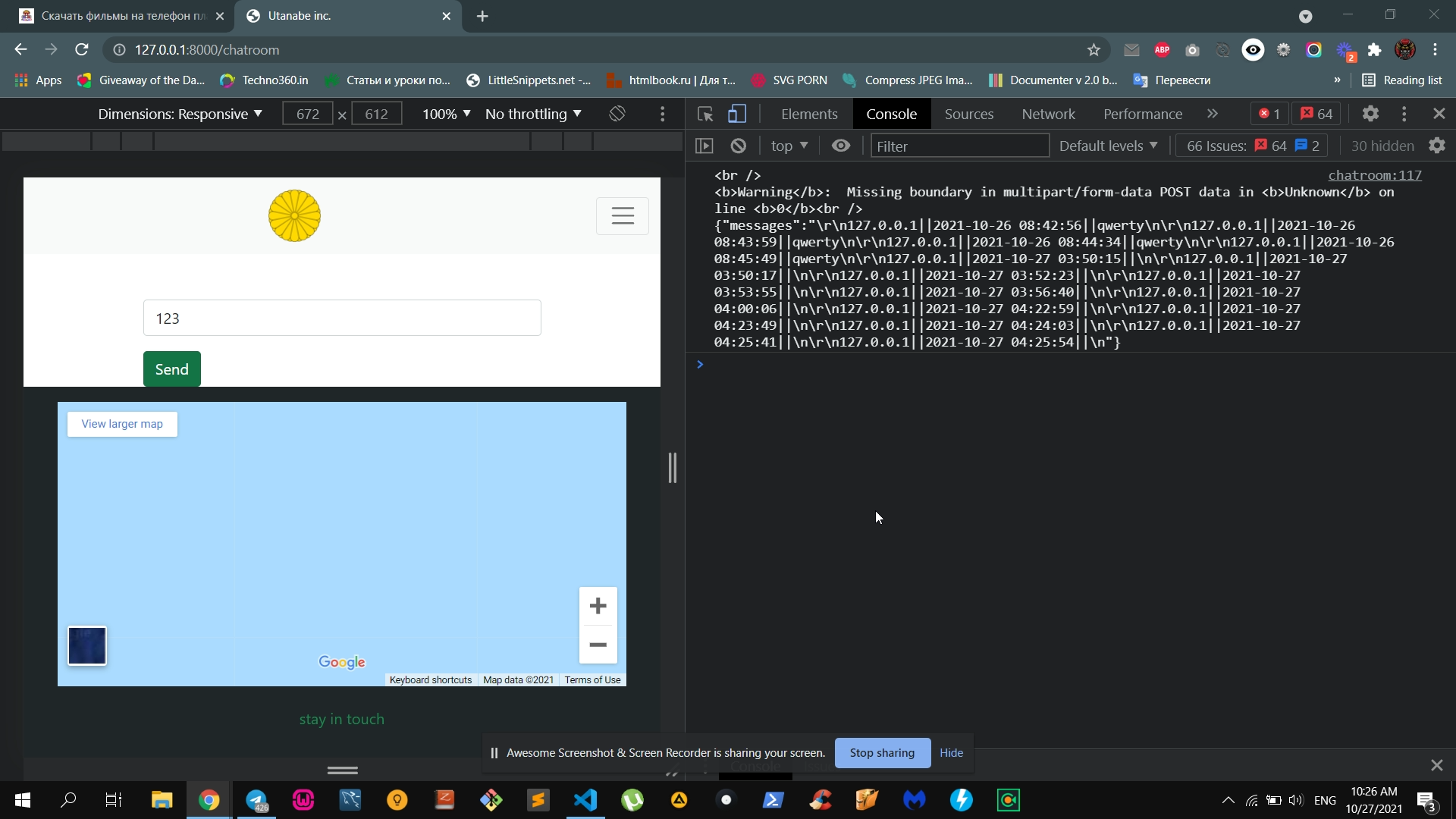Open DevTools customize menu (three dots)
Image resolution: width=1456 pixels, height=819 pixels.
[x=1404, y=114]
